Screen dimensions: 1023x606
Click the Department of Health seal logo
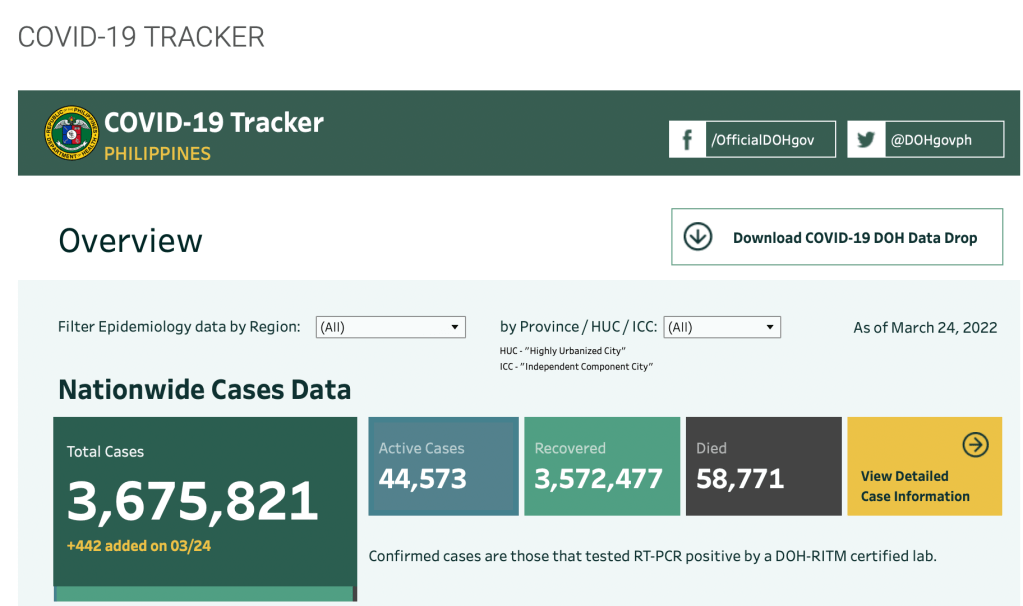(72, 134)
